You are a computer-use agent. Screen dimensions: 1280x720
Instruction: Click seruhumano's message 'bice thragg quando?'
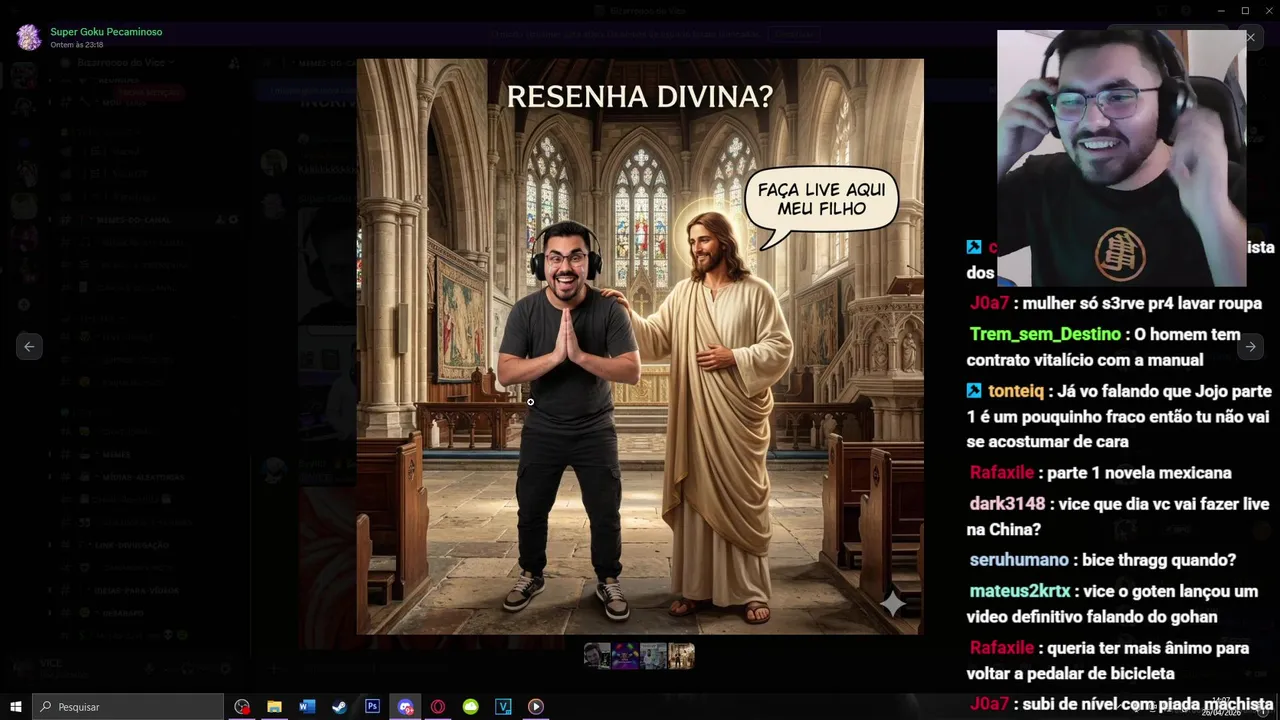1102,560
